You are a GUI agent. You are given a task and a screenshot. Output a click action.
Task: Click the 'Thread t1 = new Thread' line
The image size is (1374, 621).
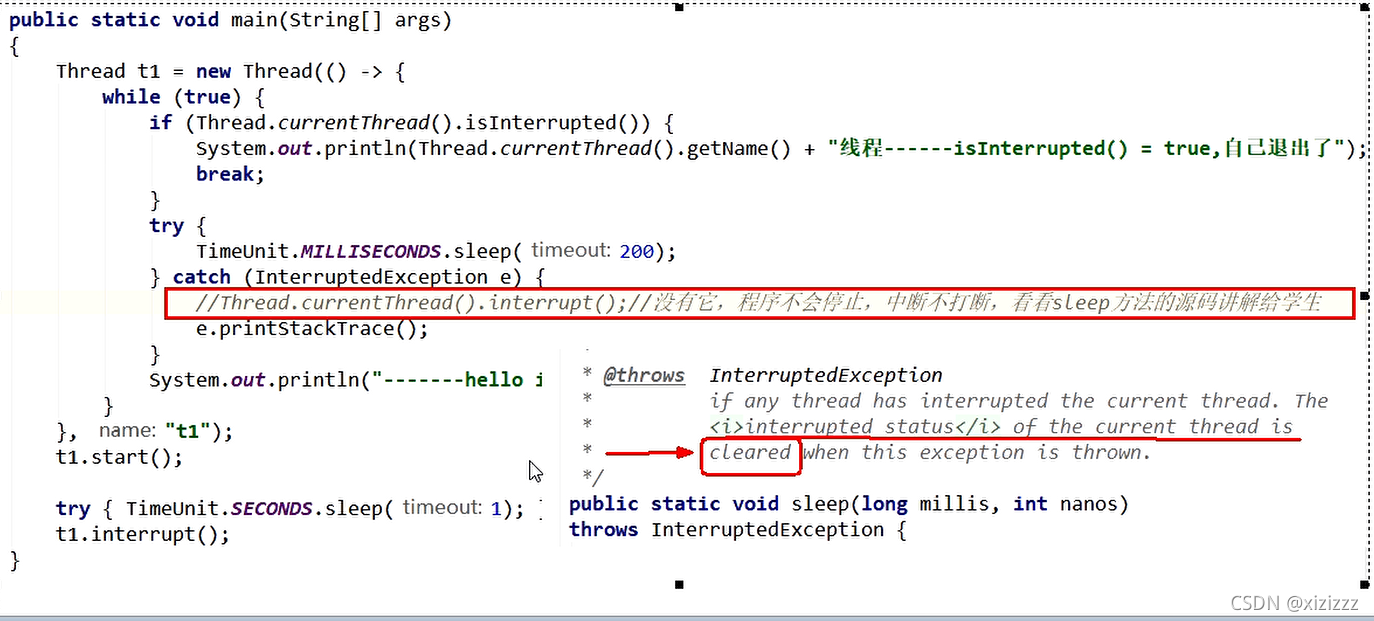pyautogui.click(x=230, y=71)
